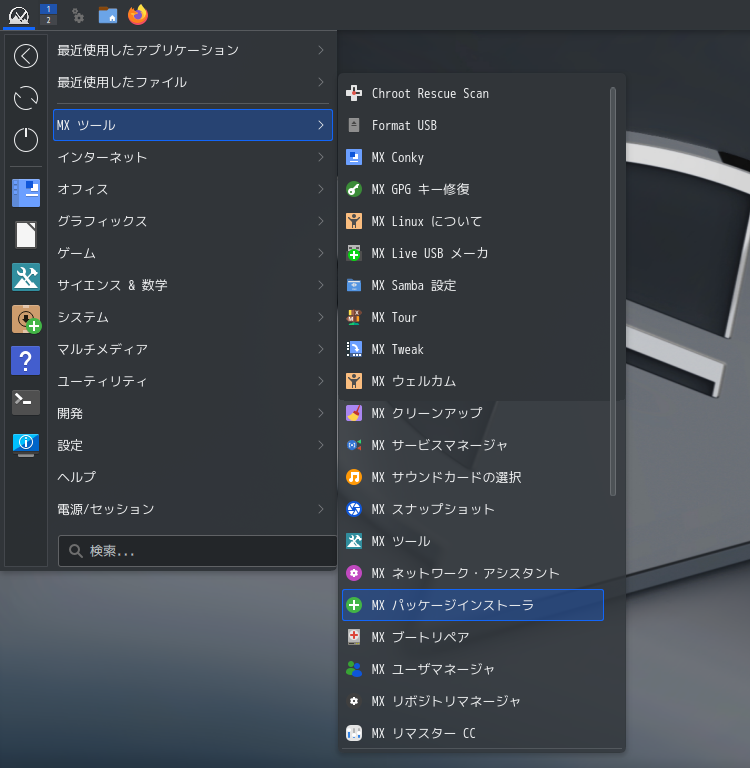Image resolution: width=750 pixels, height=768 pixels.
Task: Launch MX ツール from submenu
Action: pyautogui.click(x=473, y=541)
